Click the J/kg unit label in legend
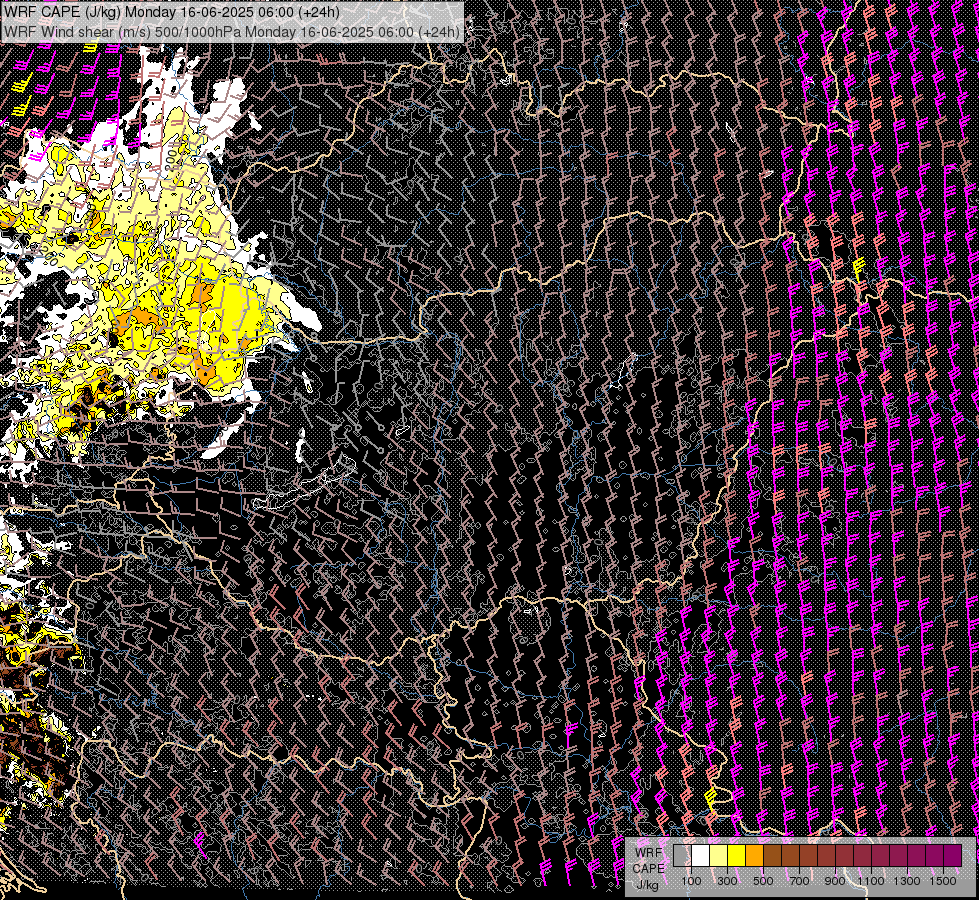Viewport: 979px width, 900px height. 648,884
